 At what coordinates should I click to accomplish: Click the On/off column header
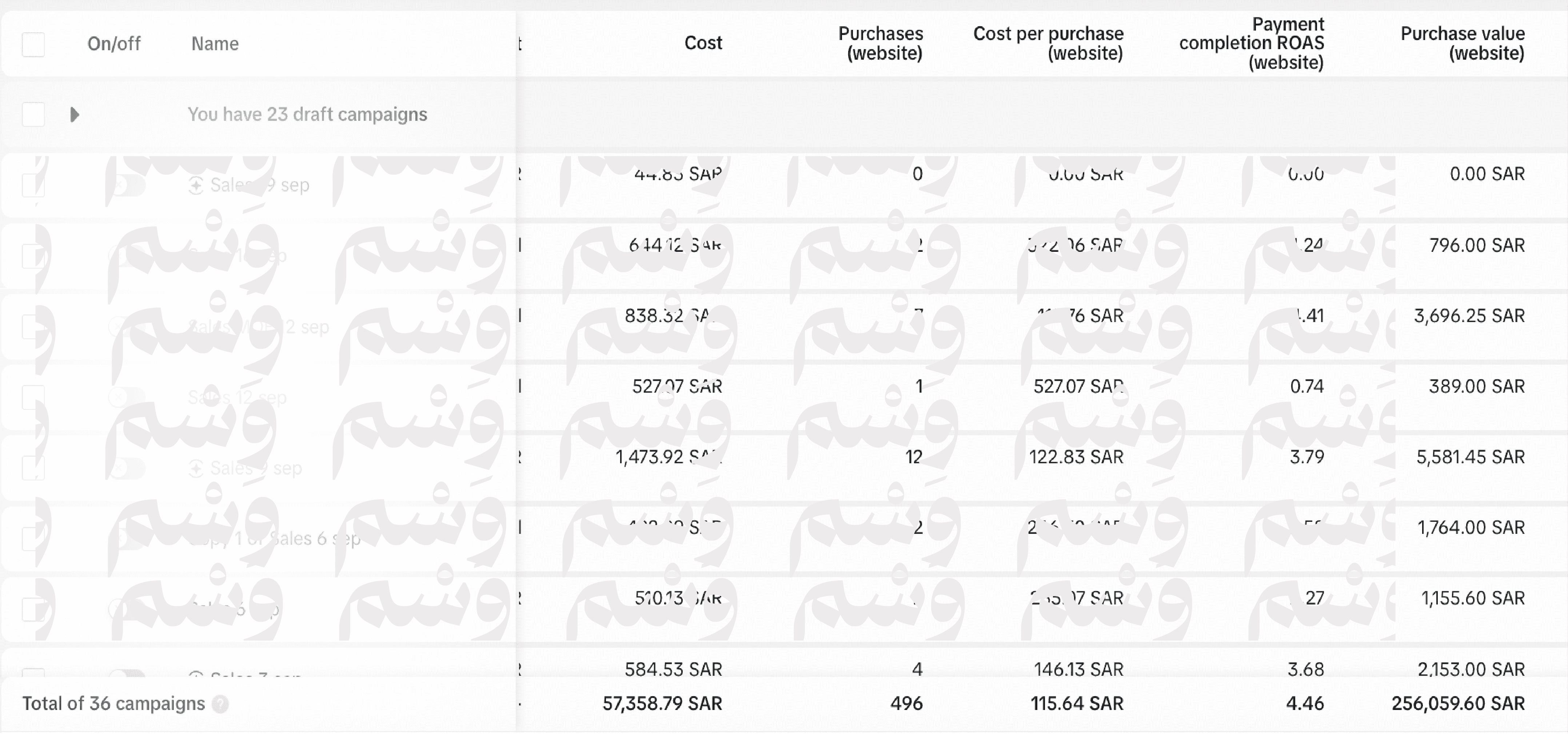coord(114,44)
